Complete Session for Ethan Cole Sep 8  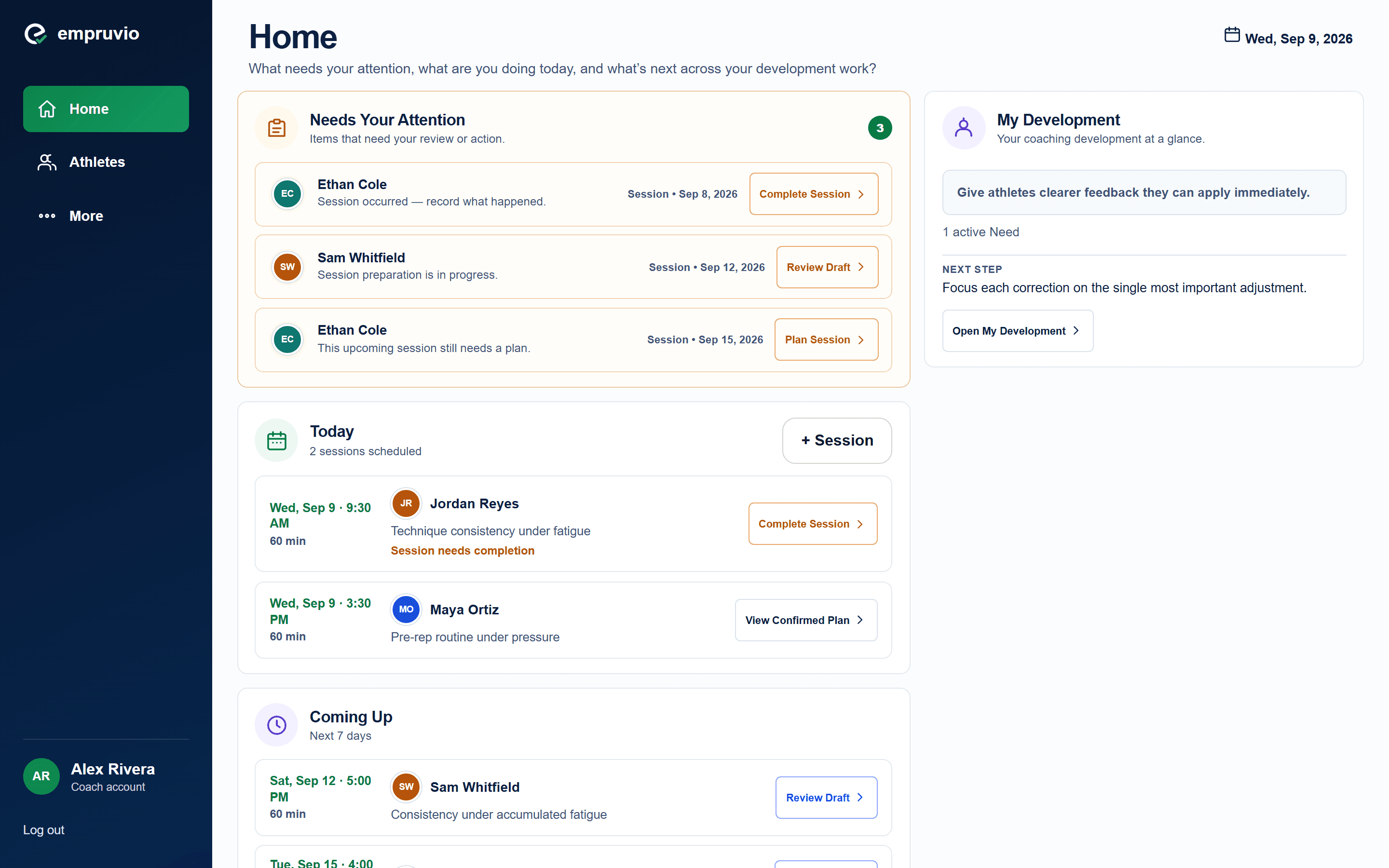[x=813, y=194]
